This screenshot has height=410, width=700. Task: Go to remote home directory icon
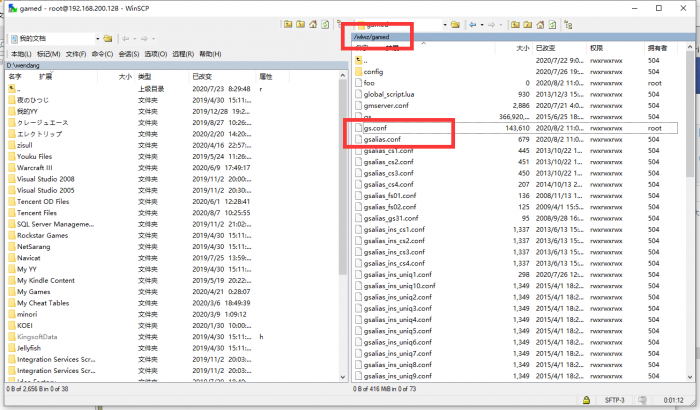tap(539, 24)
